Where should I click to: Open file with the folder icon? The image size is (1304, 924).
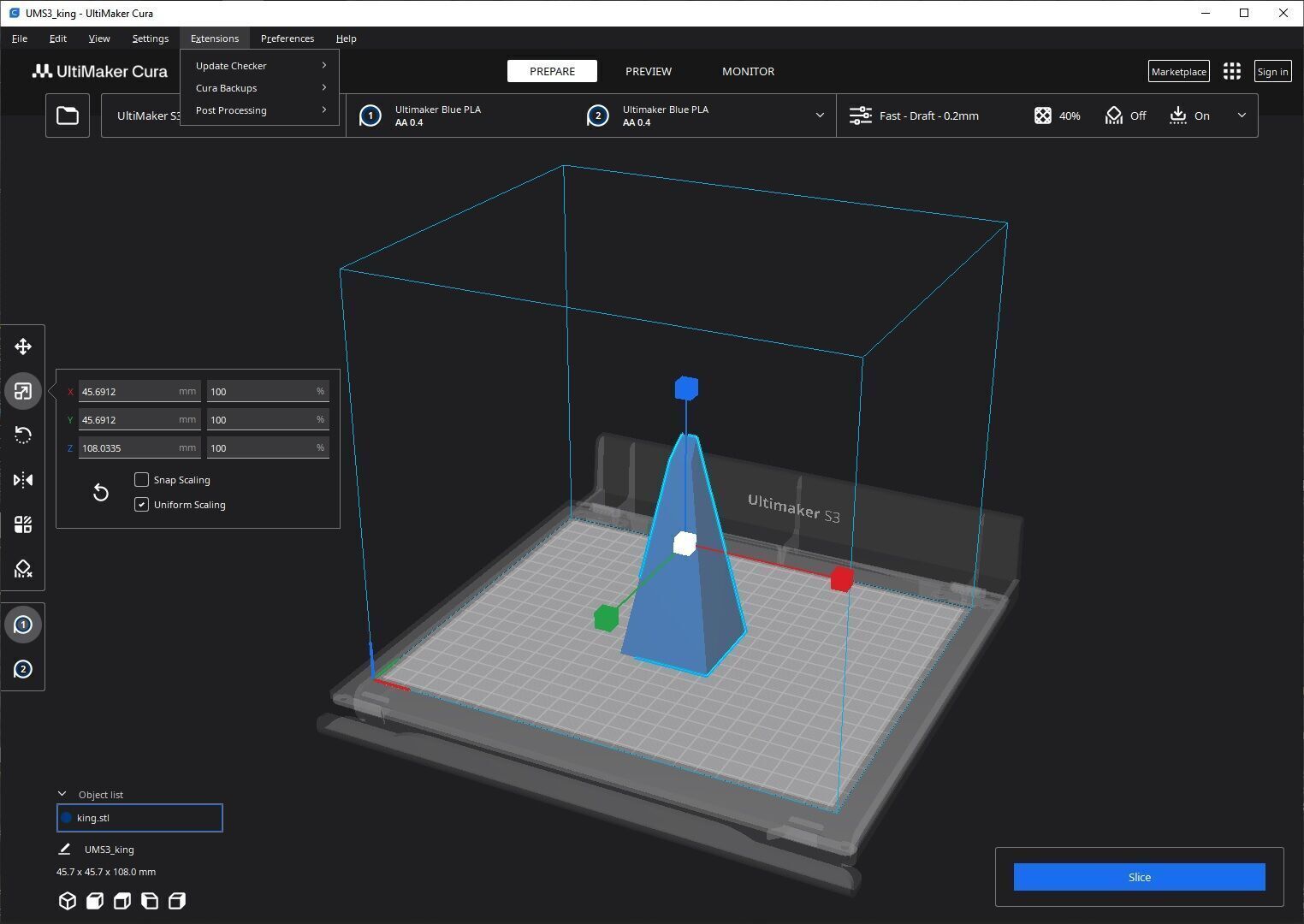[68, 115]
